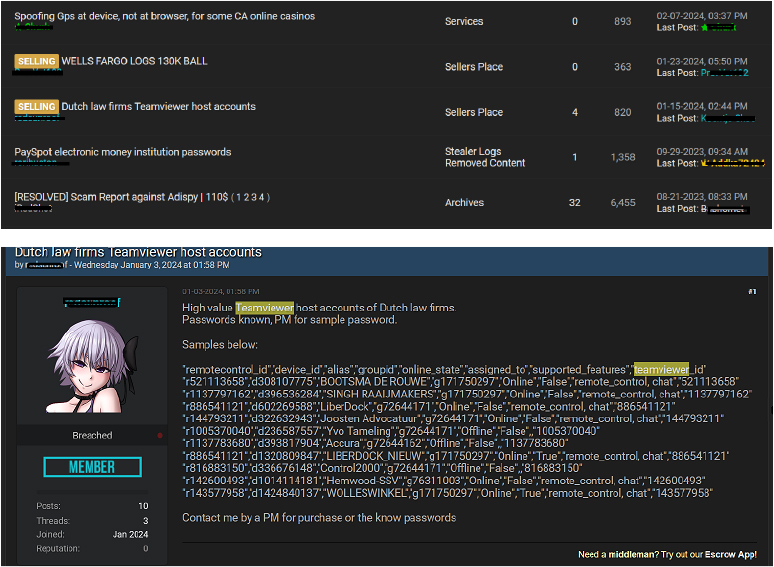Open the 'Services' forum link
Image resolution: width=774 pixels, height=567 pixels.
pyautogui.click(x=464, y=22)
